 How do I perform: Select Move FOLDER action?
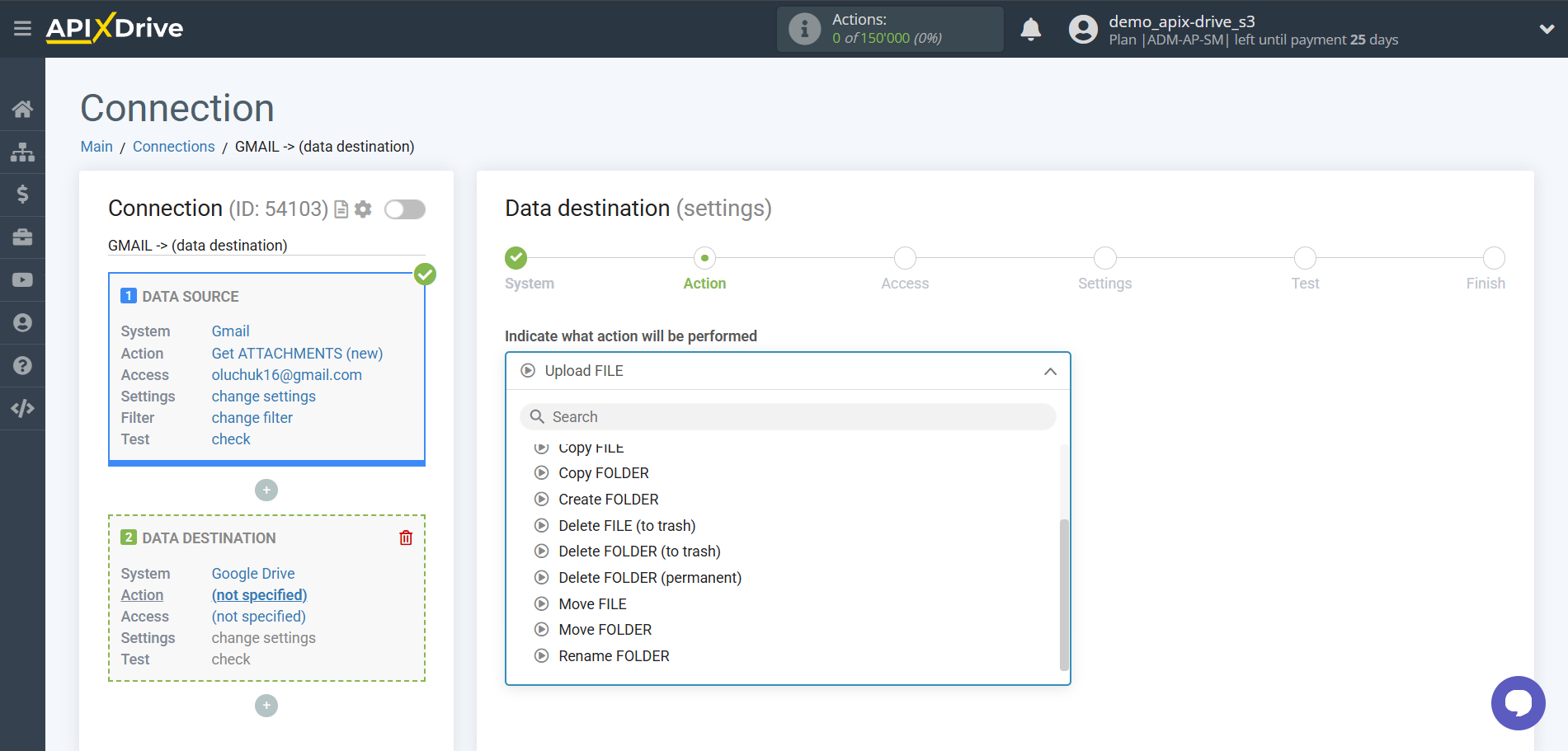click(605, 630)
